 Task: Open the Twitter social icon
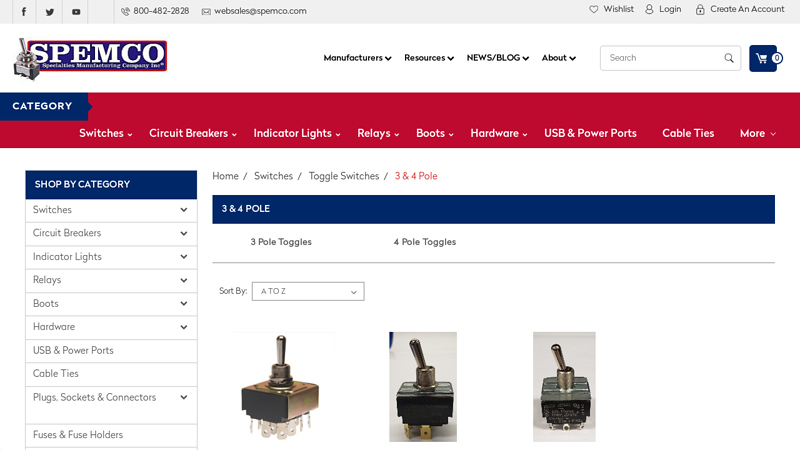coord(49,12)
